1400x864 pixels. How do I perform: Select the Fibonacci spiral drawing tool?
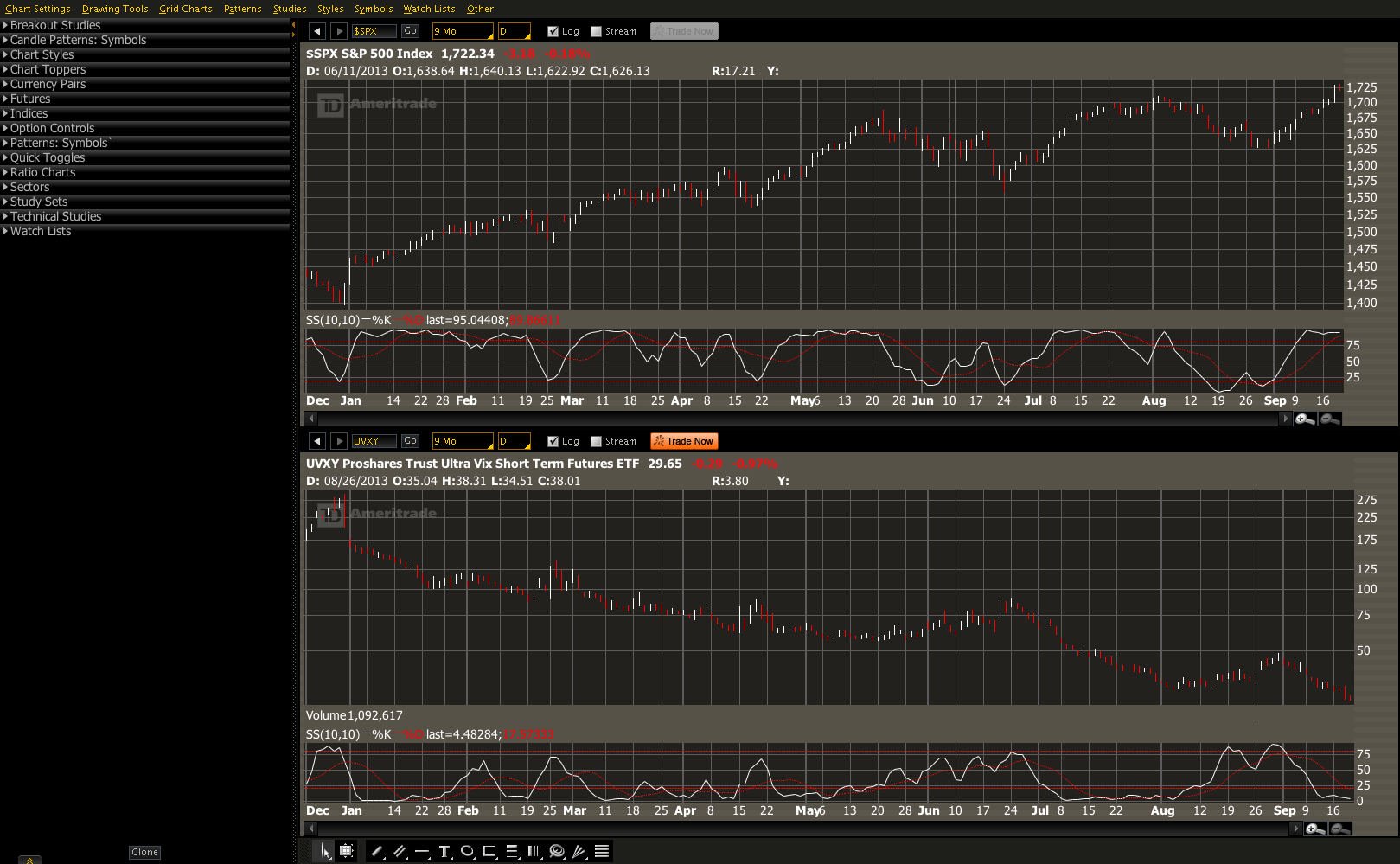(x=557, y=851)
